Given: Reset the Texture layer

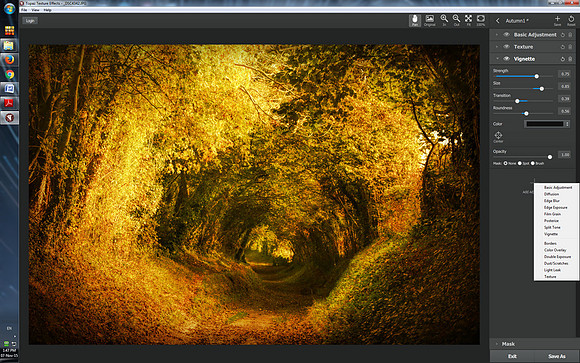Looking at the screenshot, I should point(563,47).
